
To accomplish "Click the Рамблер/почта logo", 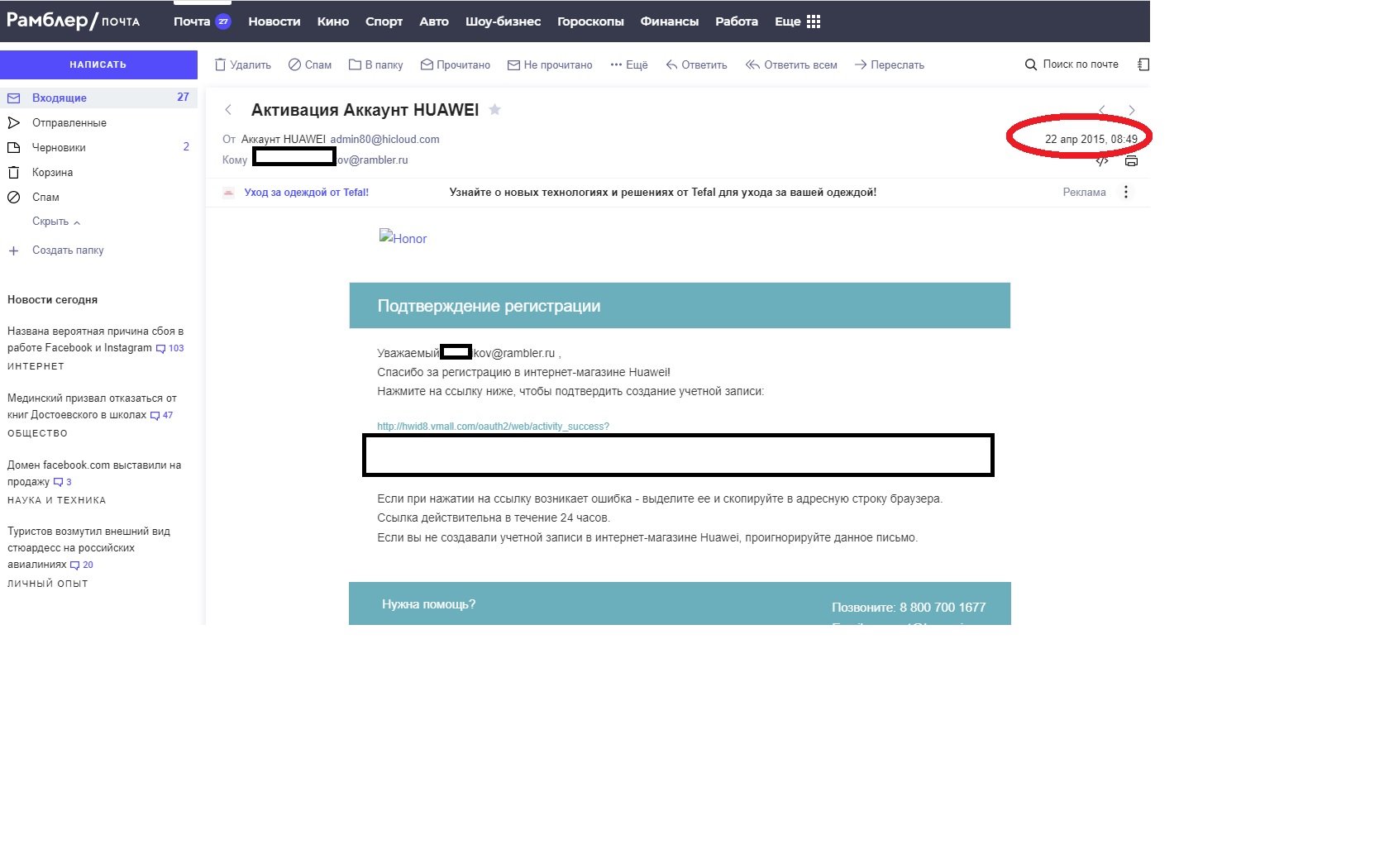I will [x=74, y=21].
